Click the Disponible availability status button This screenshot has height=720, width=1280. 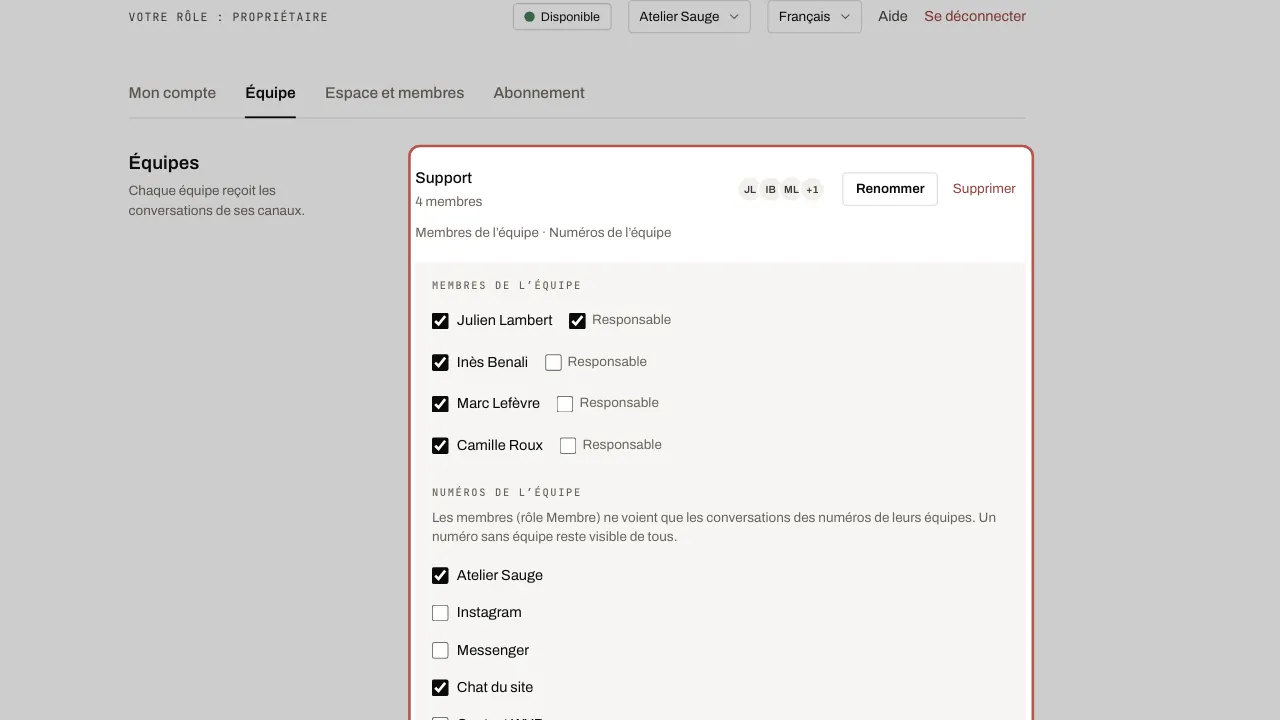pyautogui.click(x=562, y=17)
